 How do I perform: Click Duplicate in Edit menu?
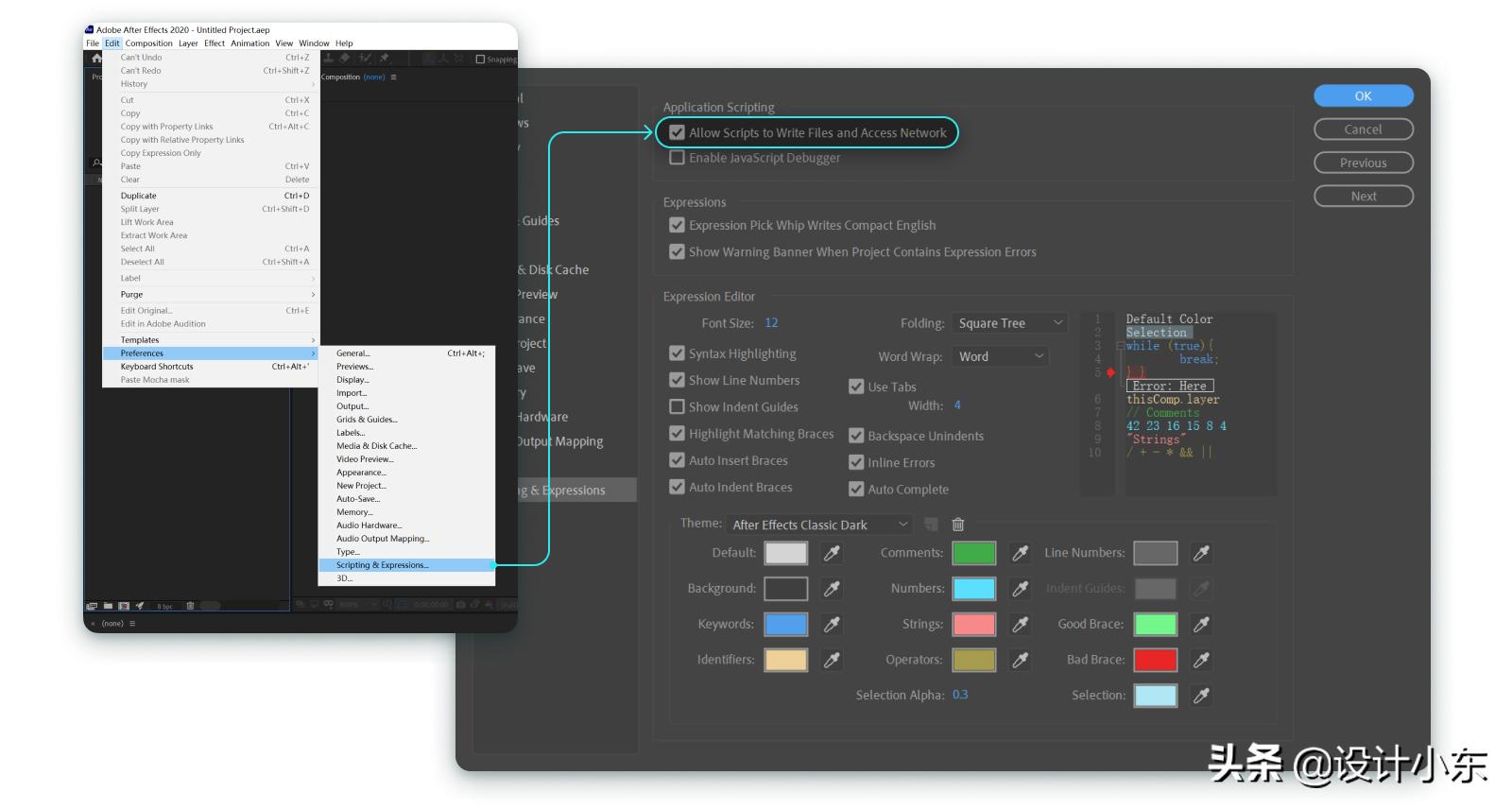(210, 196)
